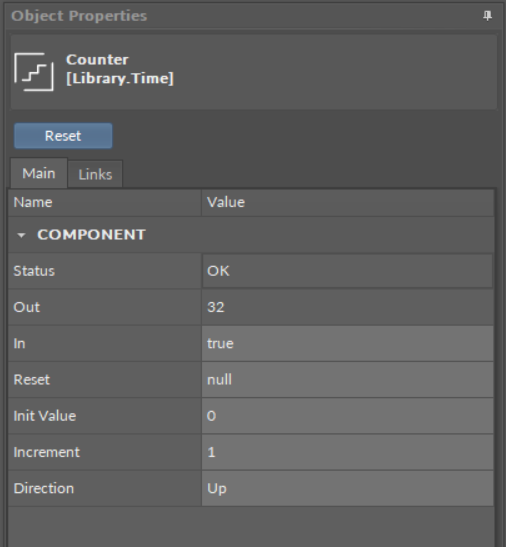The image size is (506, 547).
Task: Click the pin icon in Object Properties header
Action: [x=487, y=15]
